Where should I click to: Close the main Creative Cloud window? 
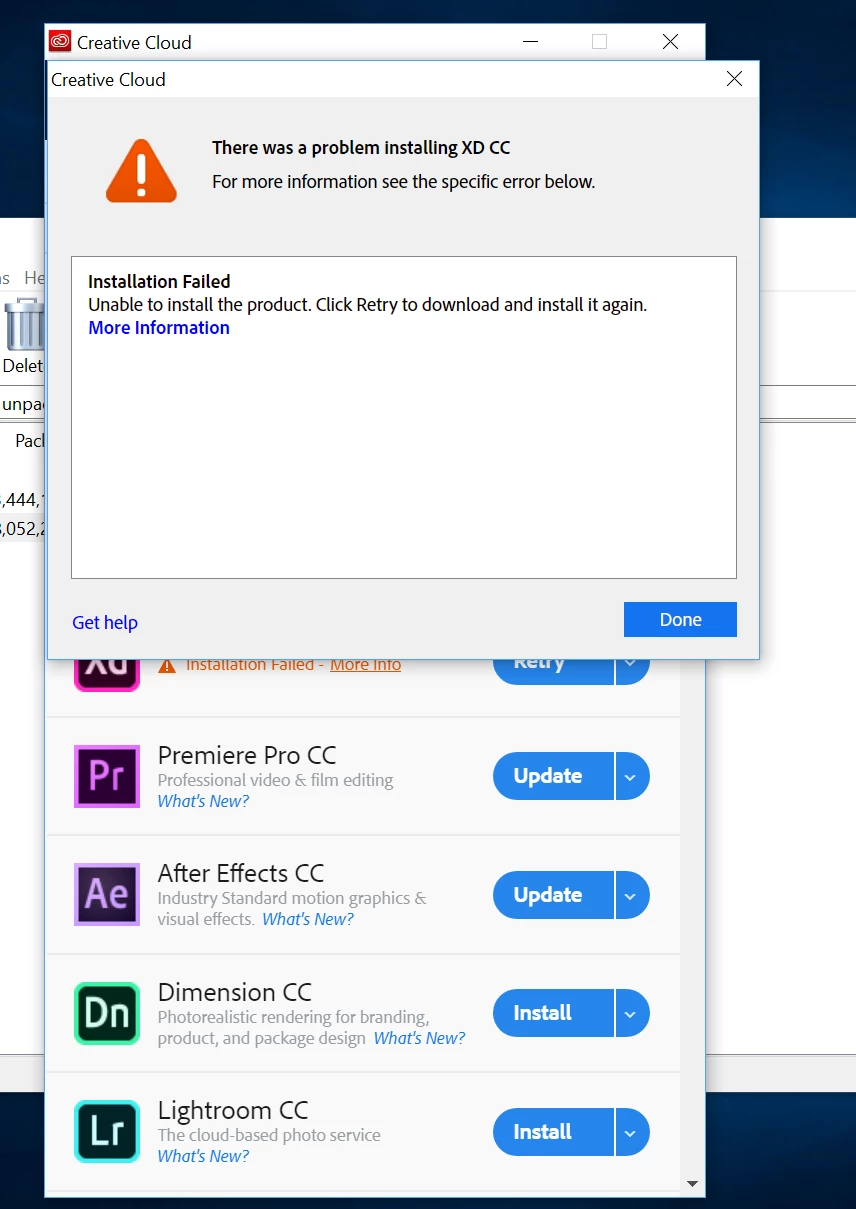pyautogui.click(x=670, y=42)
